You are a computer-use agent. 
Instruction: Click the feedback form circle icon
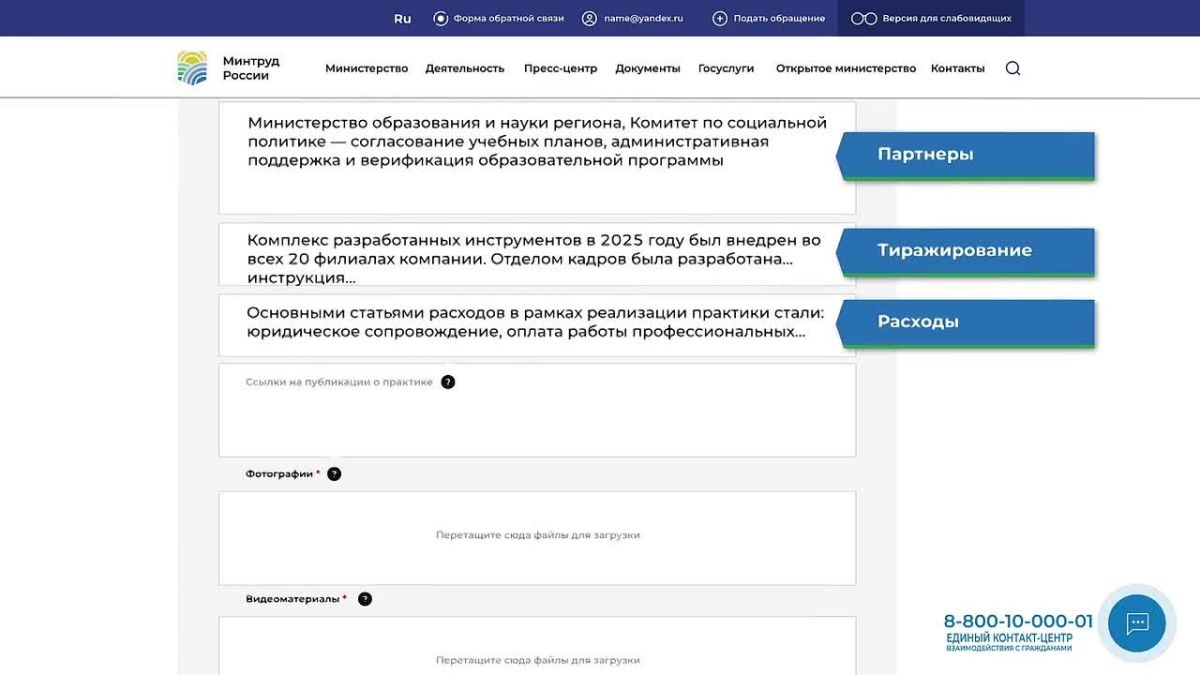click(x=440, y=18)
